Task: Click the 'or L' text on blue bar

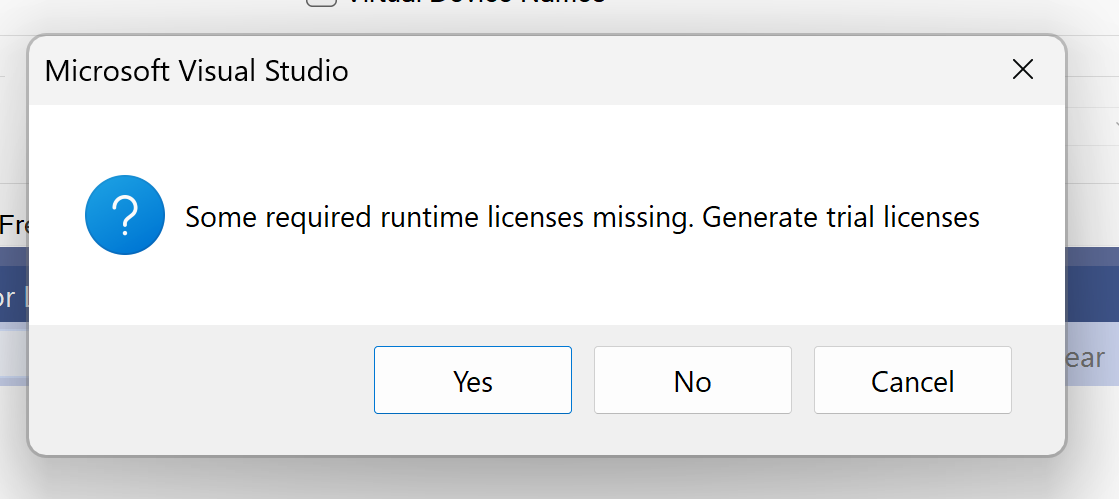Action: point(14,296)
